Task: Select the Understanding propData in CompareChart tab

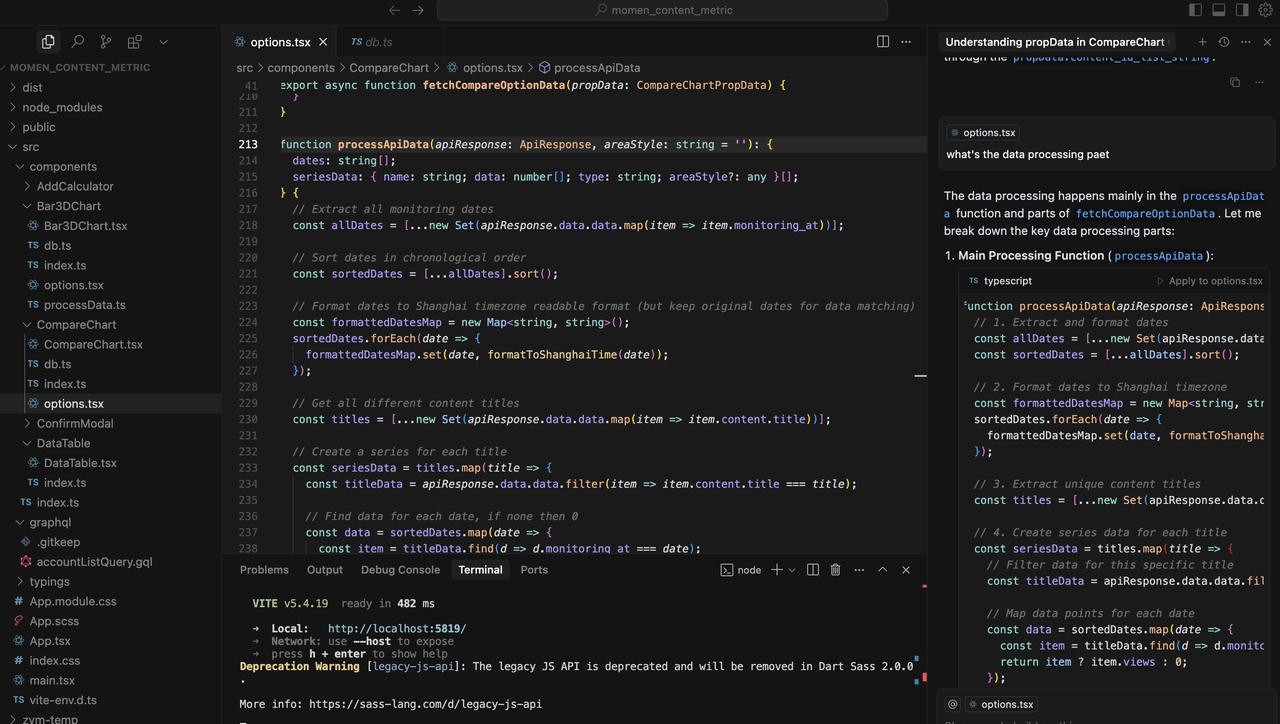Action: [1055, 42]
